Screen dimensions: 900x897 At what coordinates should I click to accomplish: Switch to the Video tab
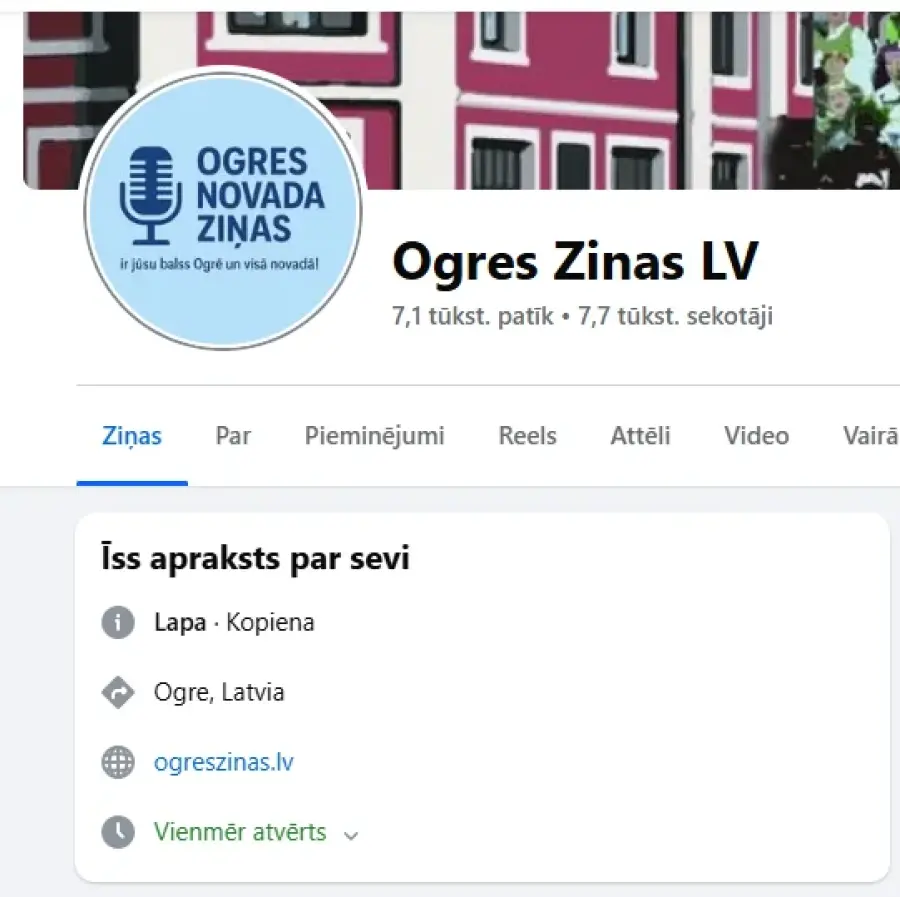[x=757, y=436]
